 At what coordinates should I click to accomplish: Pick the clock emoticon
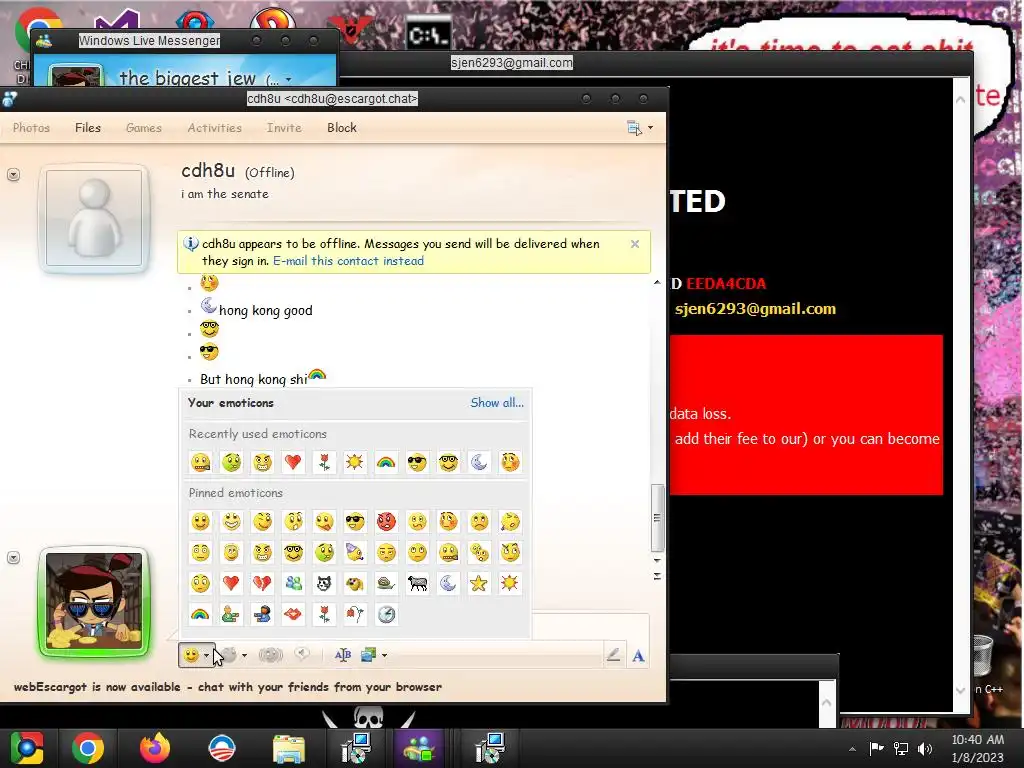pos(386,615)
